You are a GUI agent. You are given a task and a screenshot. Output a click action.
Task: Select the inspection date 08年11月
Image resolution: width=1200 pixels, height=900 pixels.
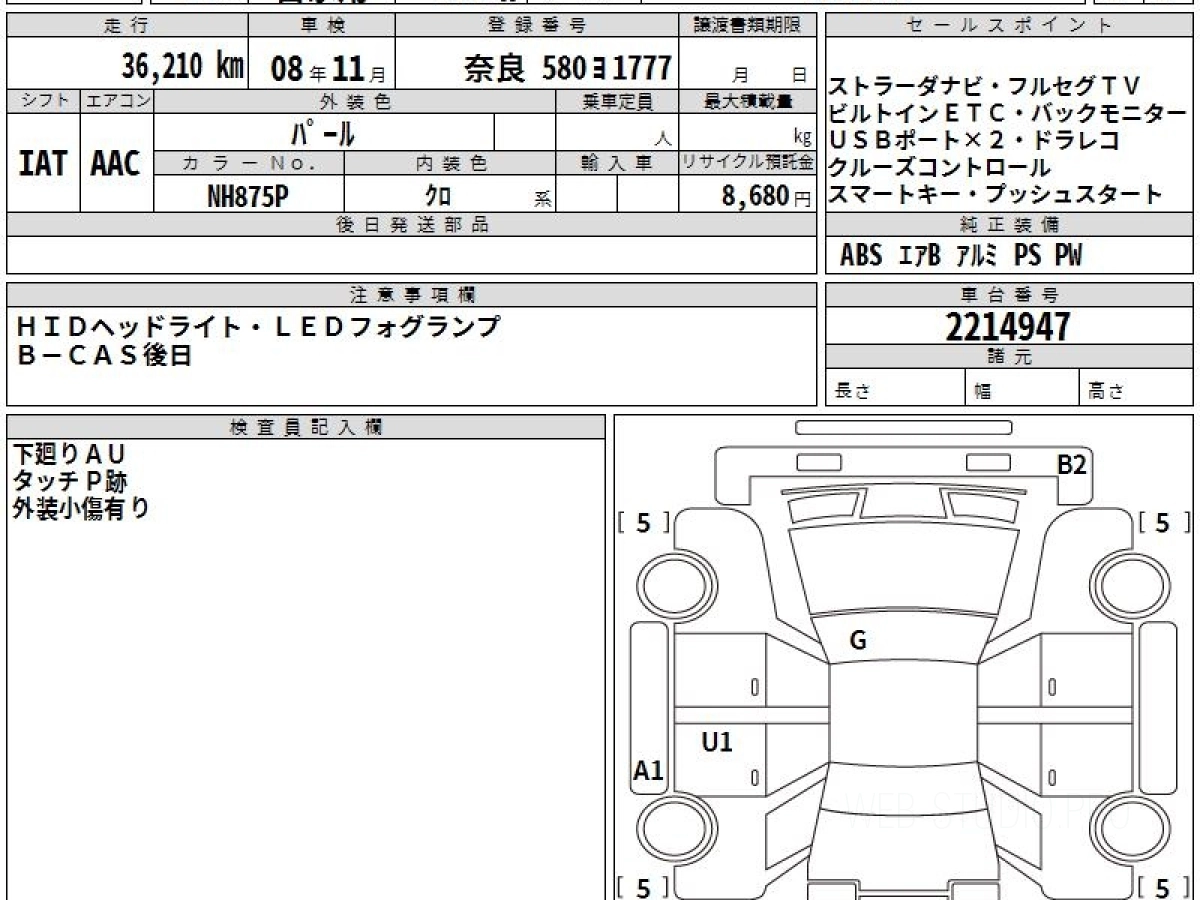point(327,69)
